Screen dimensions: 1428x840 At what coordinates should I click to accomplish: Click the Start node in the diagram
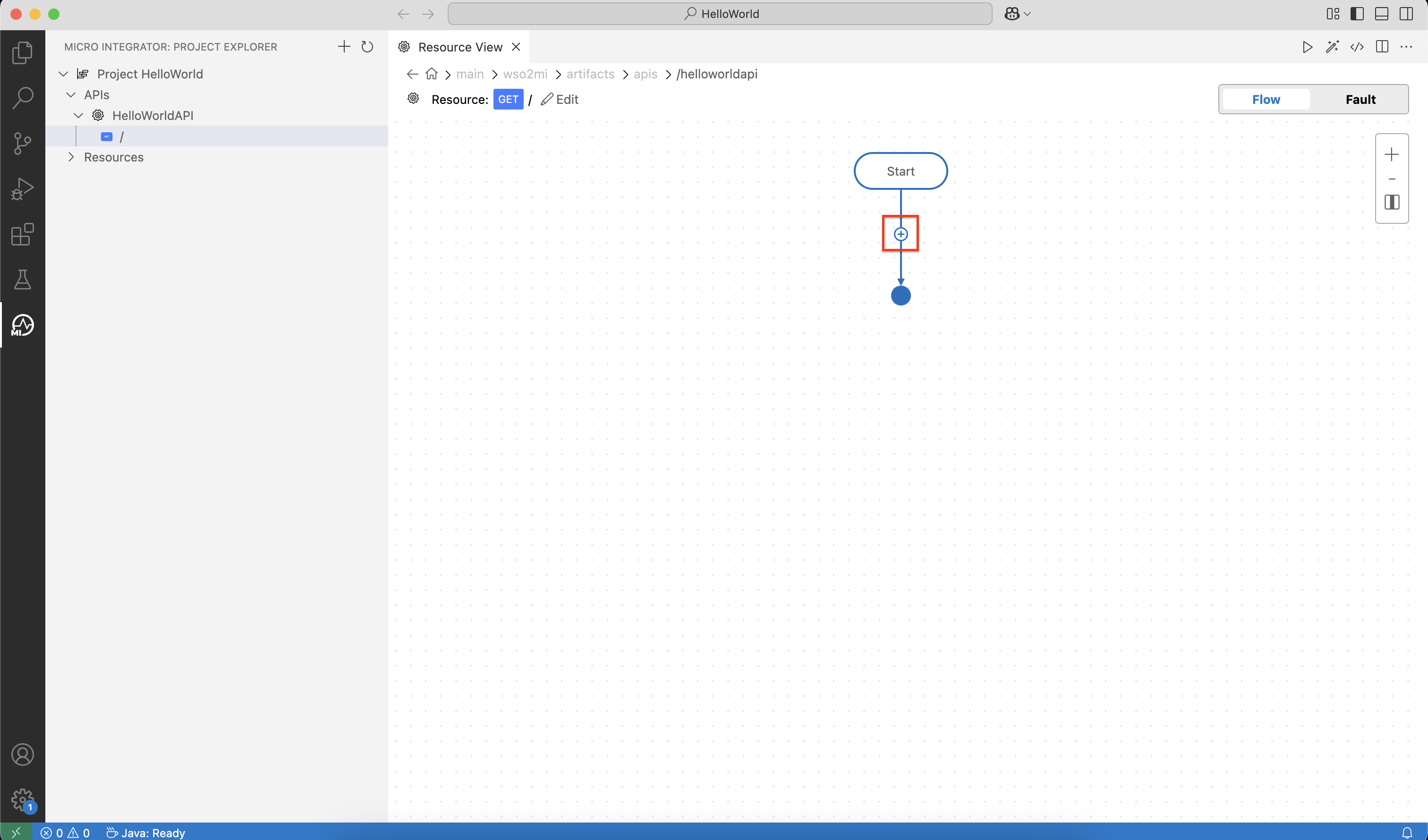pos(901,170)
